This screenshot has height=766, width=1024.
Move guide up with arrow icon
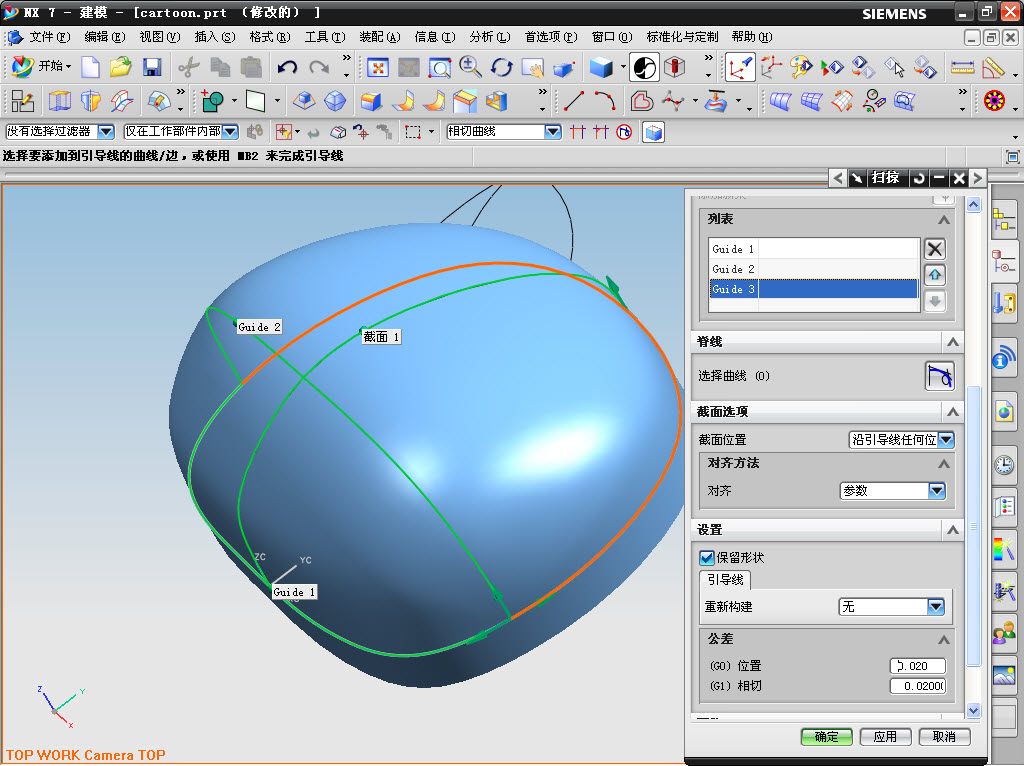coord(935,275)
